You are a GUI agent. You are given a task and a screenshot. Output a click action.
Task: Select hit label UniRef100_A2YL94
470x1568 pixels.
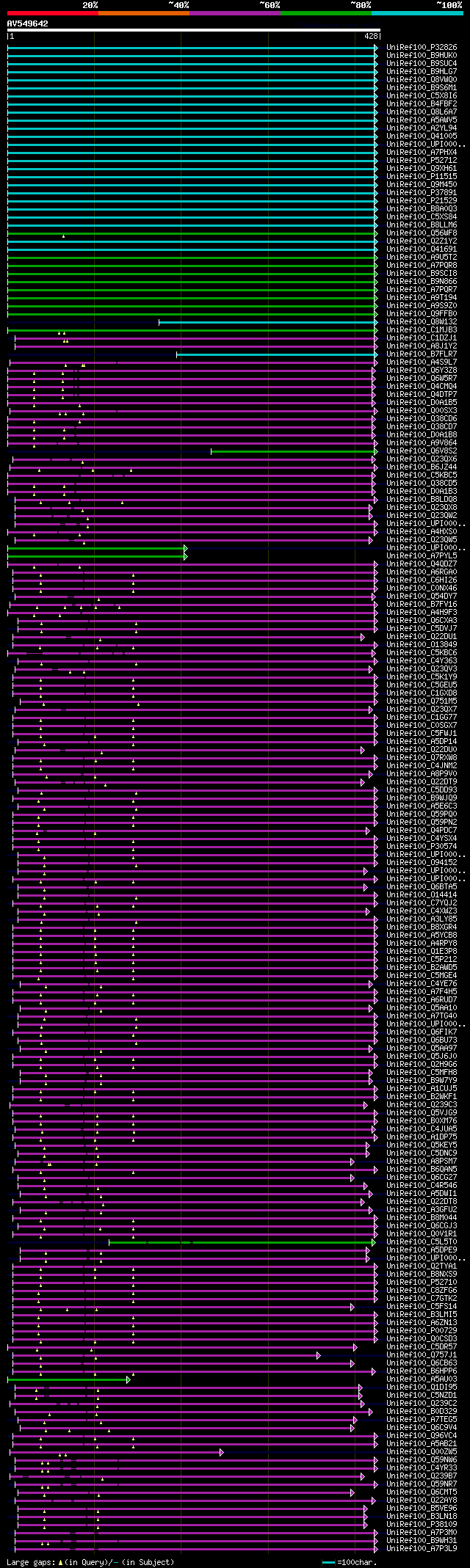point(422,128)
